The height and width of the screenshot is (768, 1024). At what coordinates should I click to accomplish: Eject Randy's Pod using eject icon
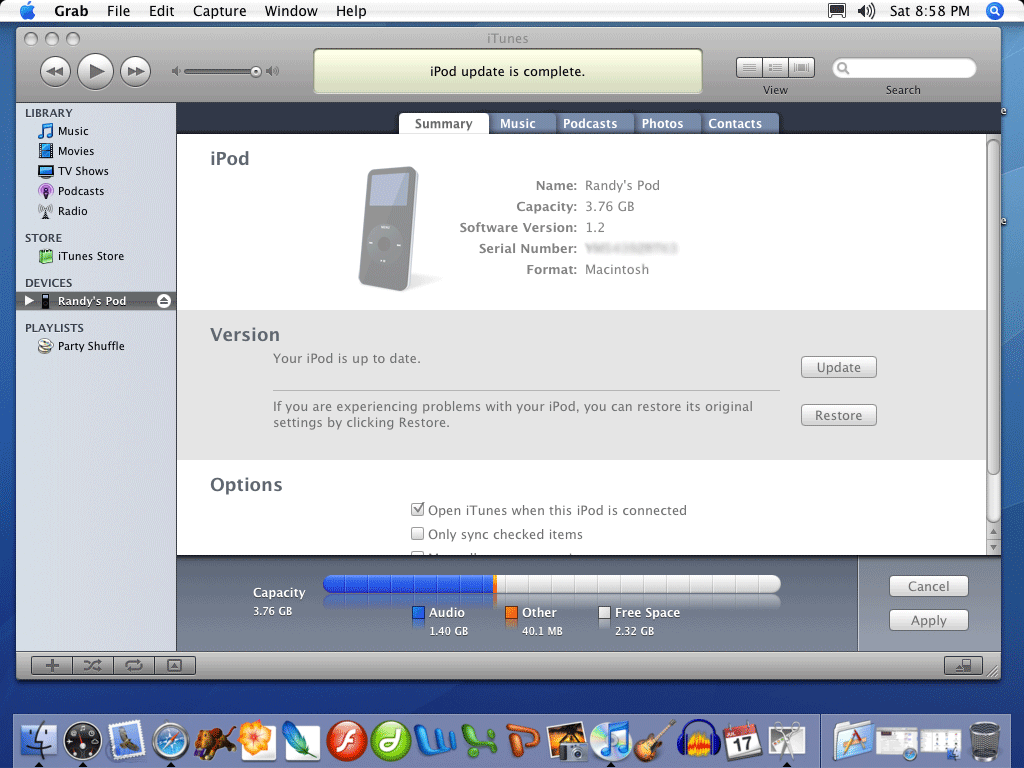point(164,301)
